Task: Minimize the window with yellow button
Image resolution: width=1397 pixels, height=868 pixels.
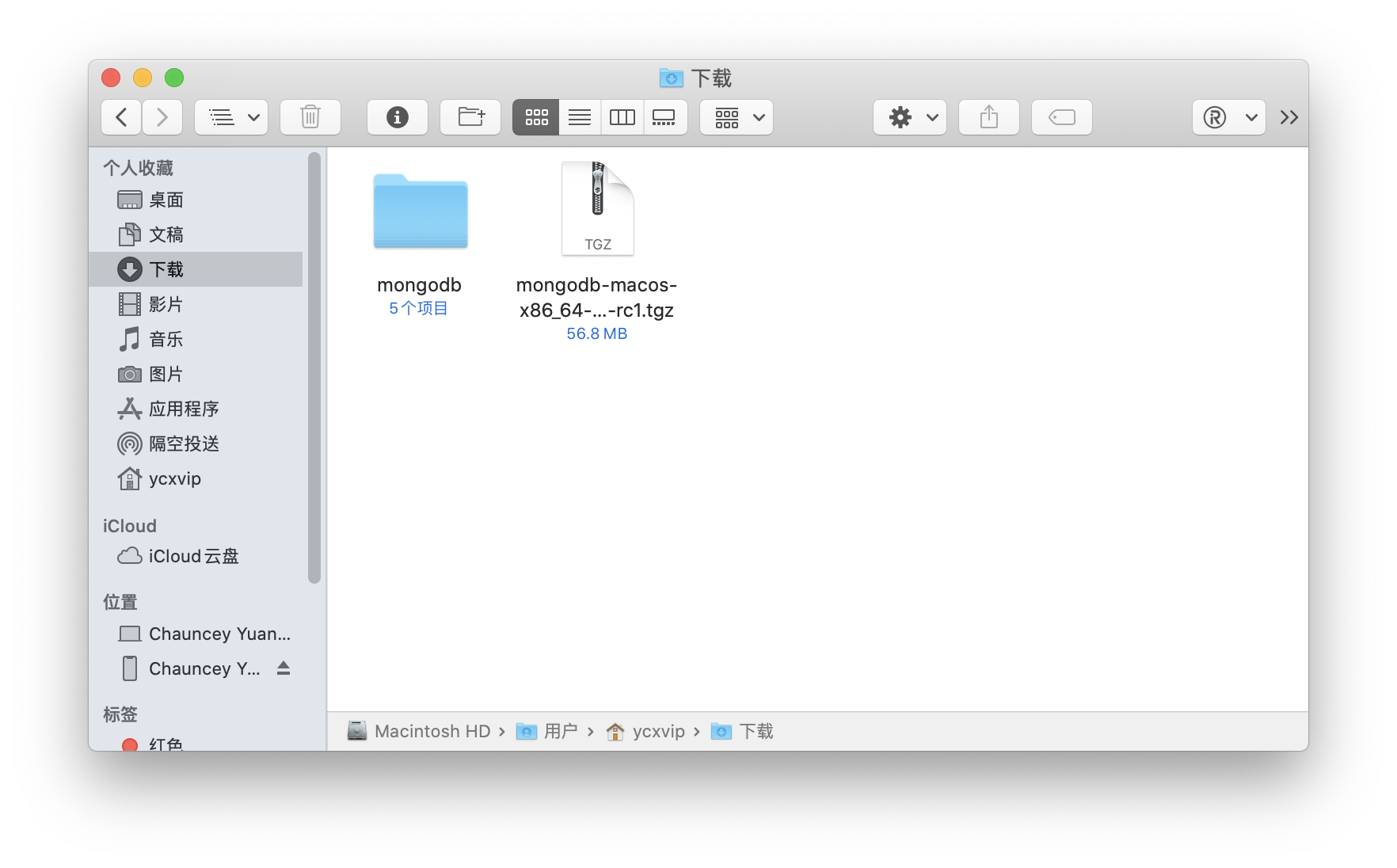Action: pyautogui.click(x=143, y=78)
